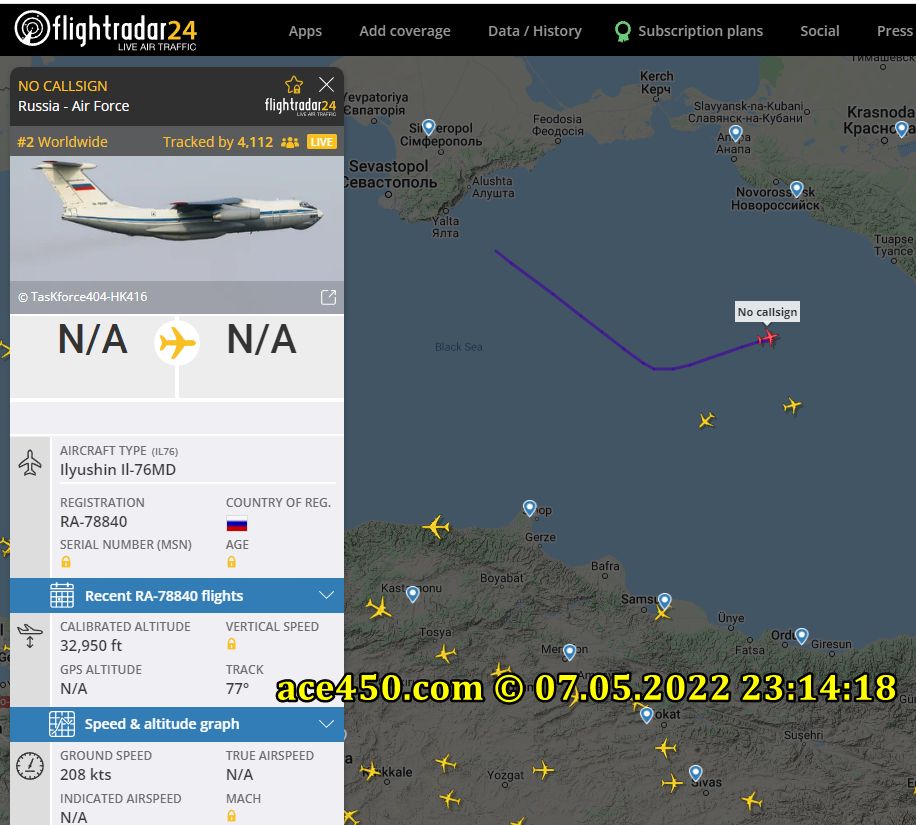This screenshot has width=916, height=825.
Task: Click the locked serial number padlock icon
Action: pos(66,562)
